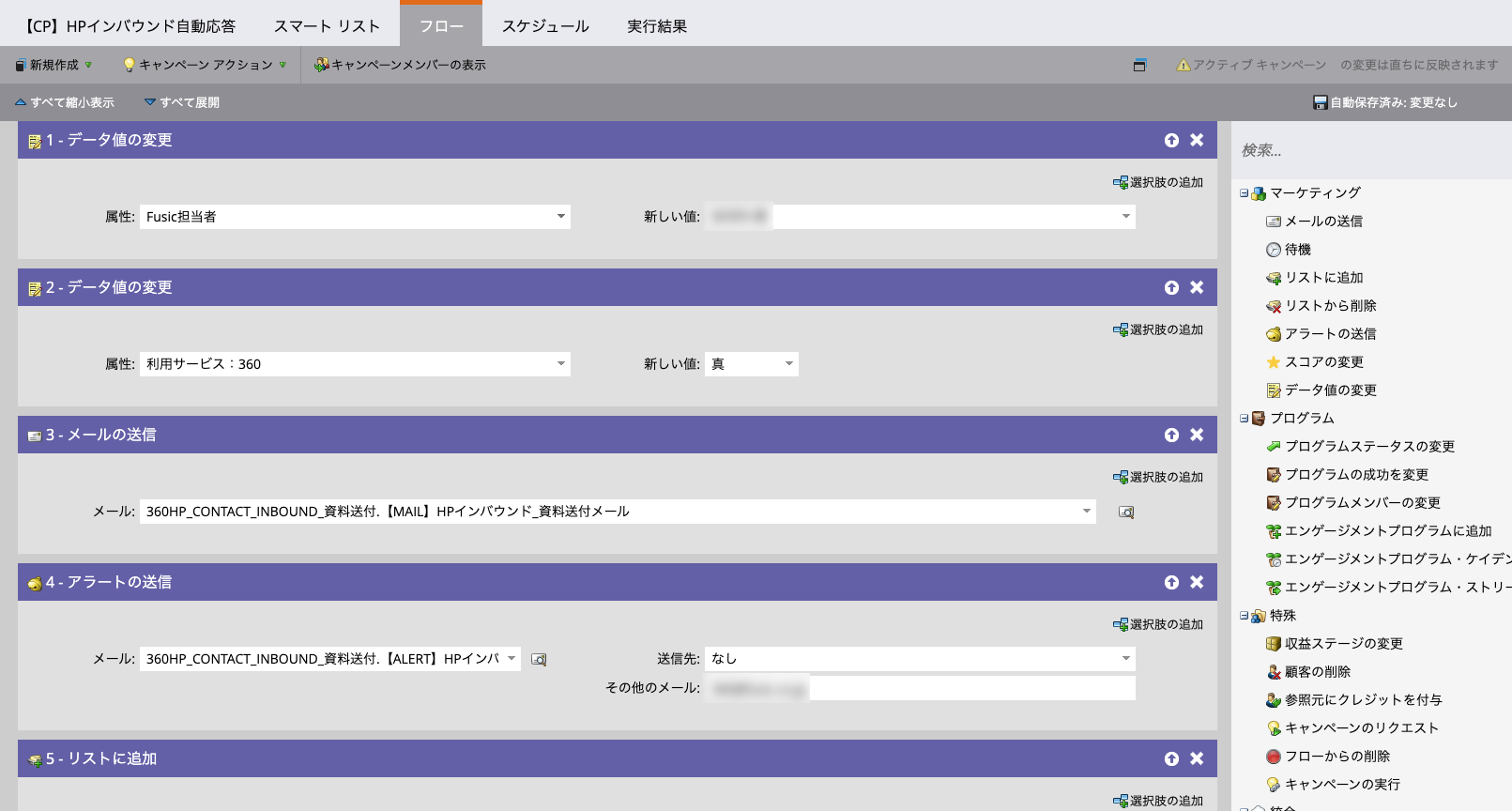Open the 新規作成 menu

(54, 65)
